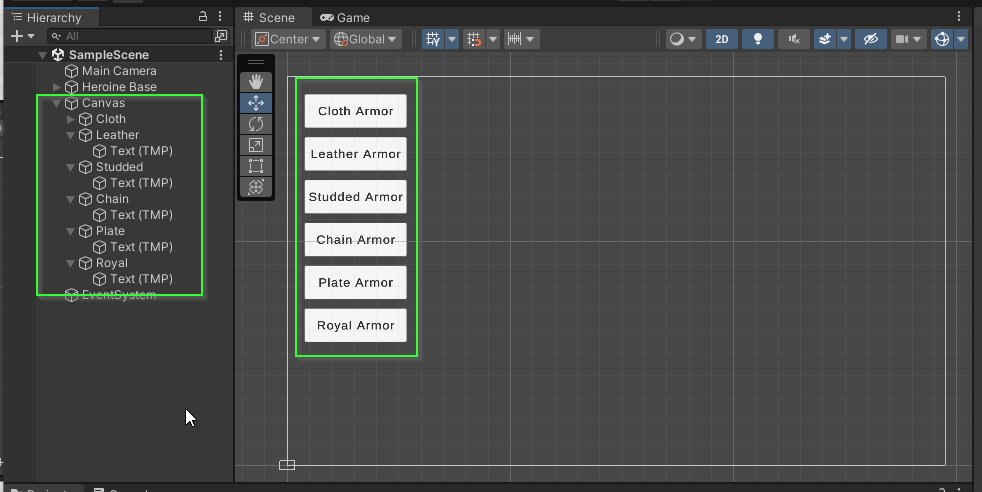
Task: Toggle hidden objects visibility in scene
Action: coord(870,39)
